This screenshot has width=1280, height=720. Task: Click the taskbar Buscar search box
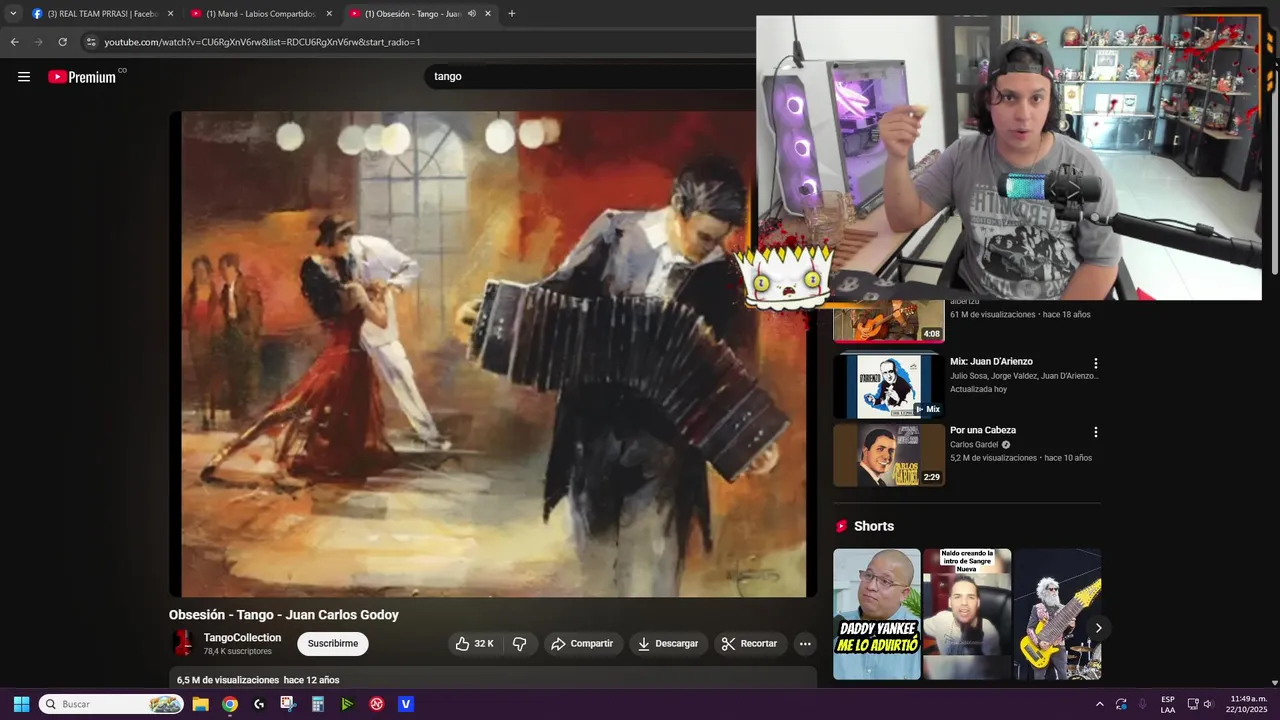click(112, 704)
